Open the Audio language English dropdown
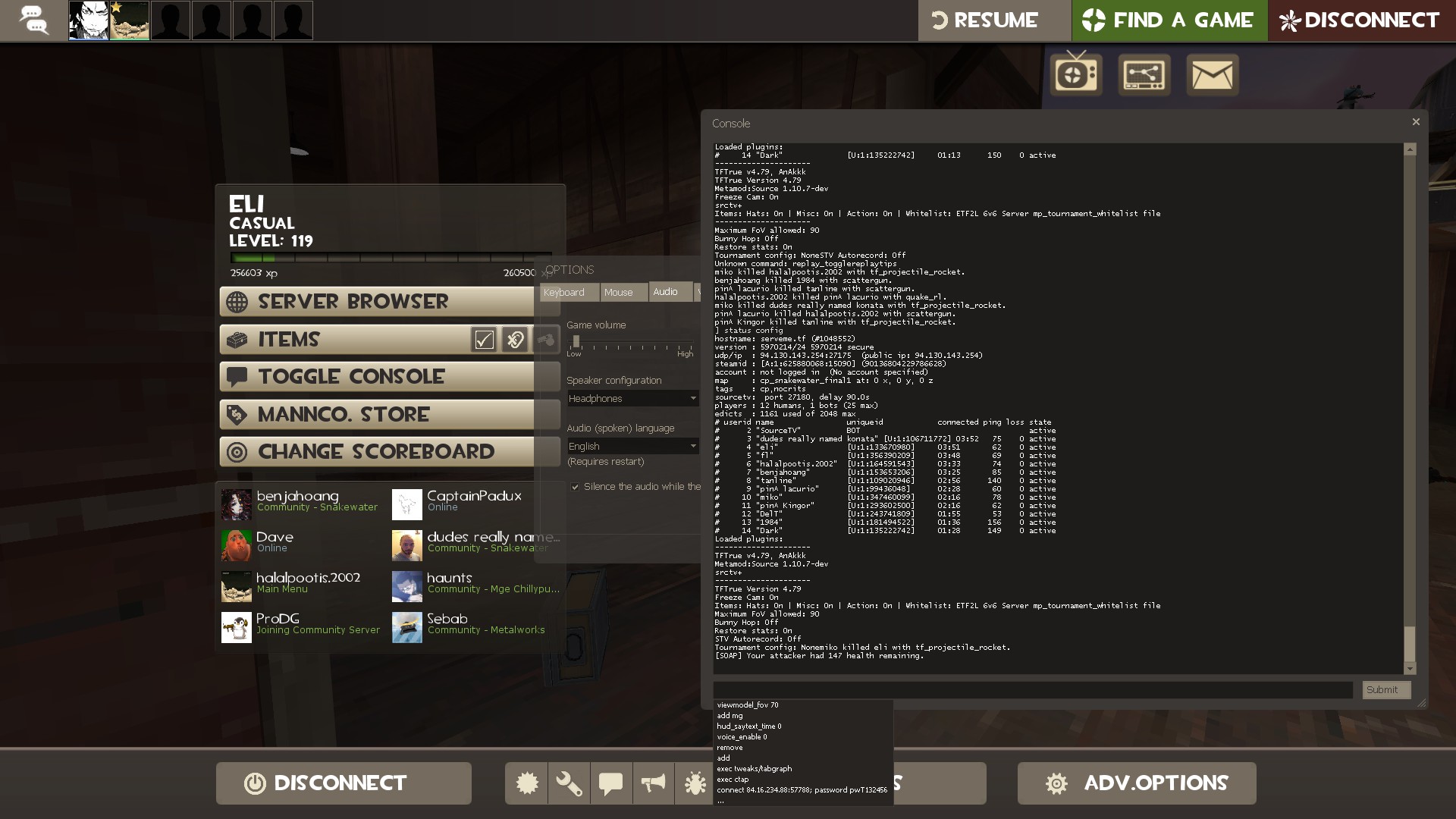Screen dimensions: 1456x819 (x=632, y=447)
